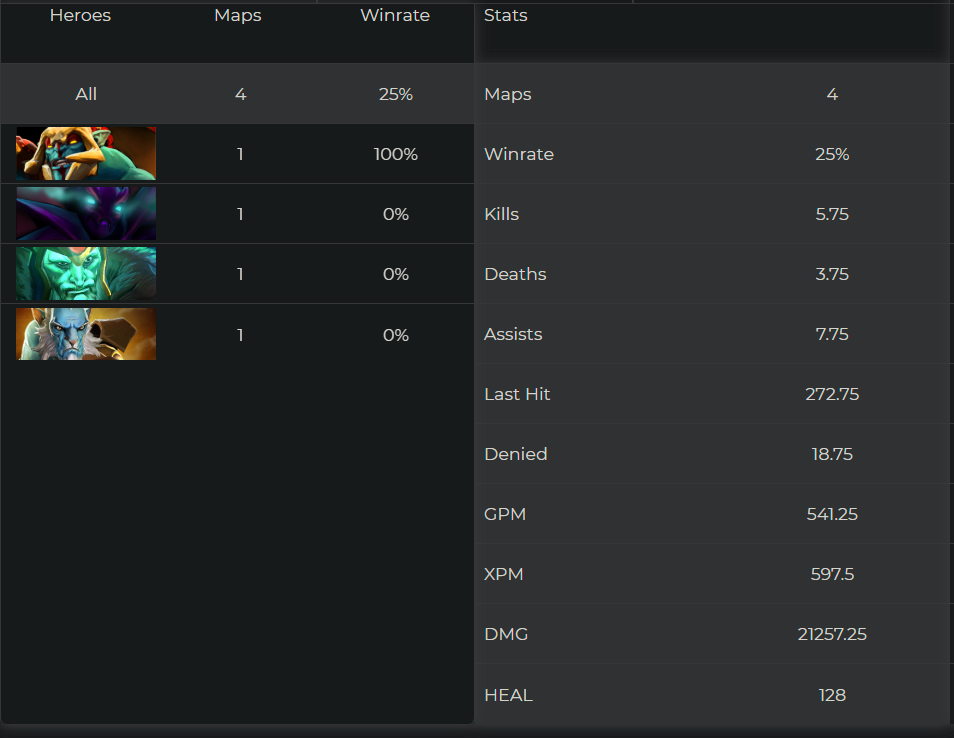Click the Assists stat label
Viewport: 954px width, 738px height.
(513, 334)
